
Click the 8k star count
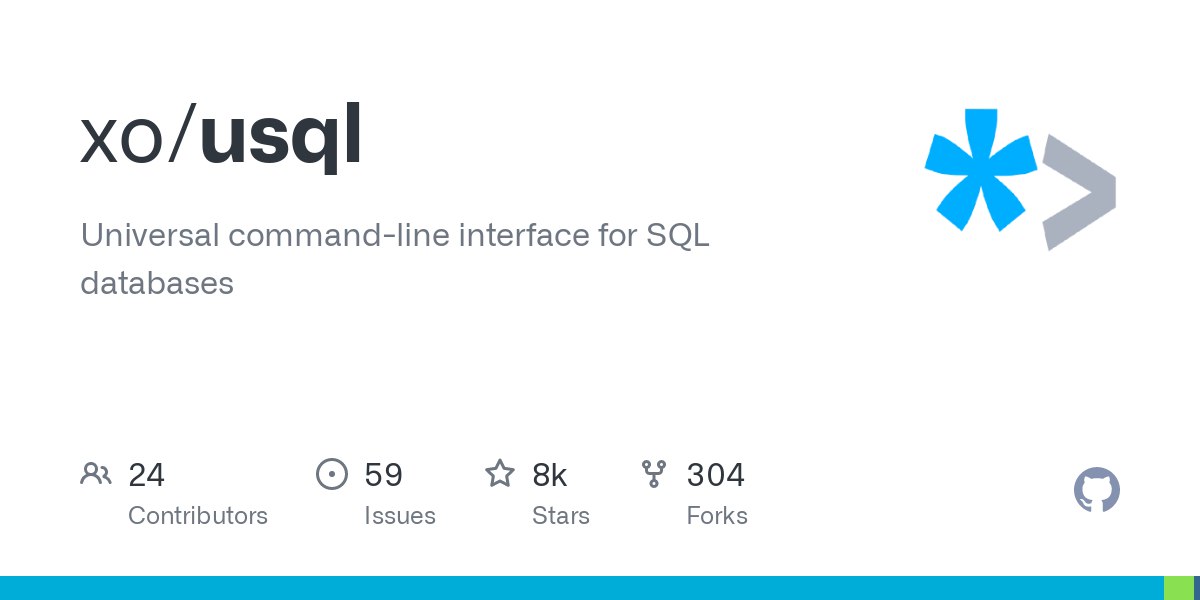tap(549, 475)
